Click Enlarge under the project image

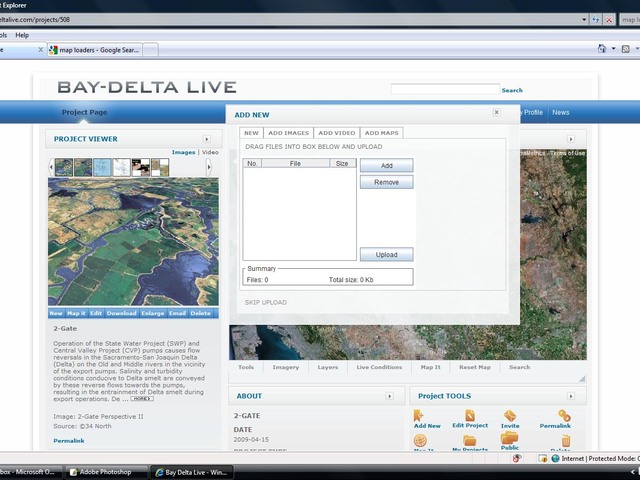(153, 313)
